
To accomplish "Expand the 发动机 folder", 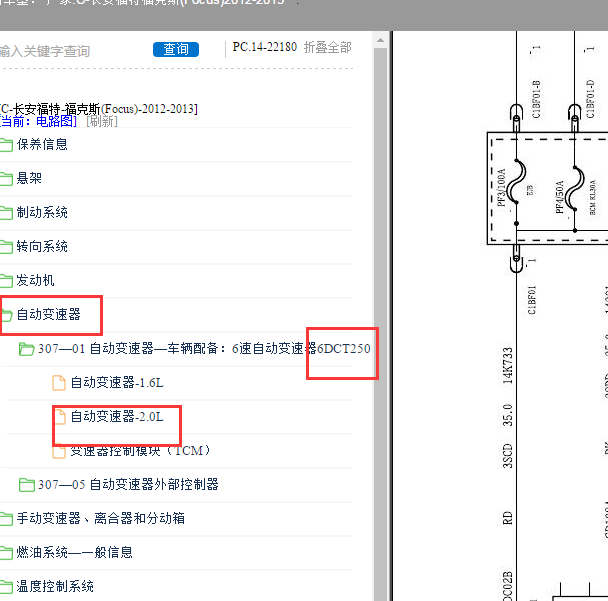I will 35,280.
